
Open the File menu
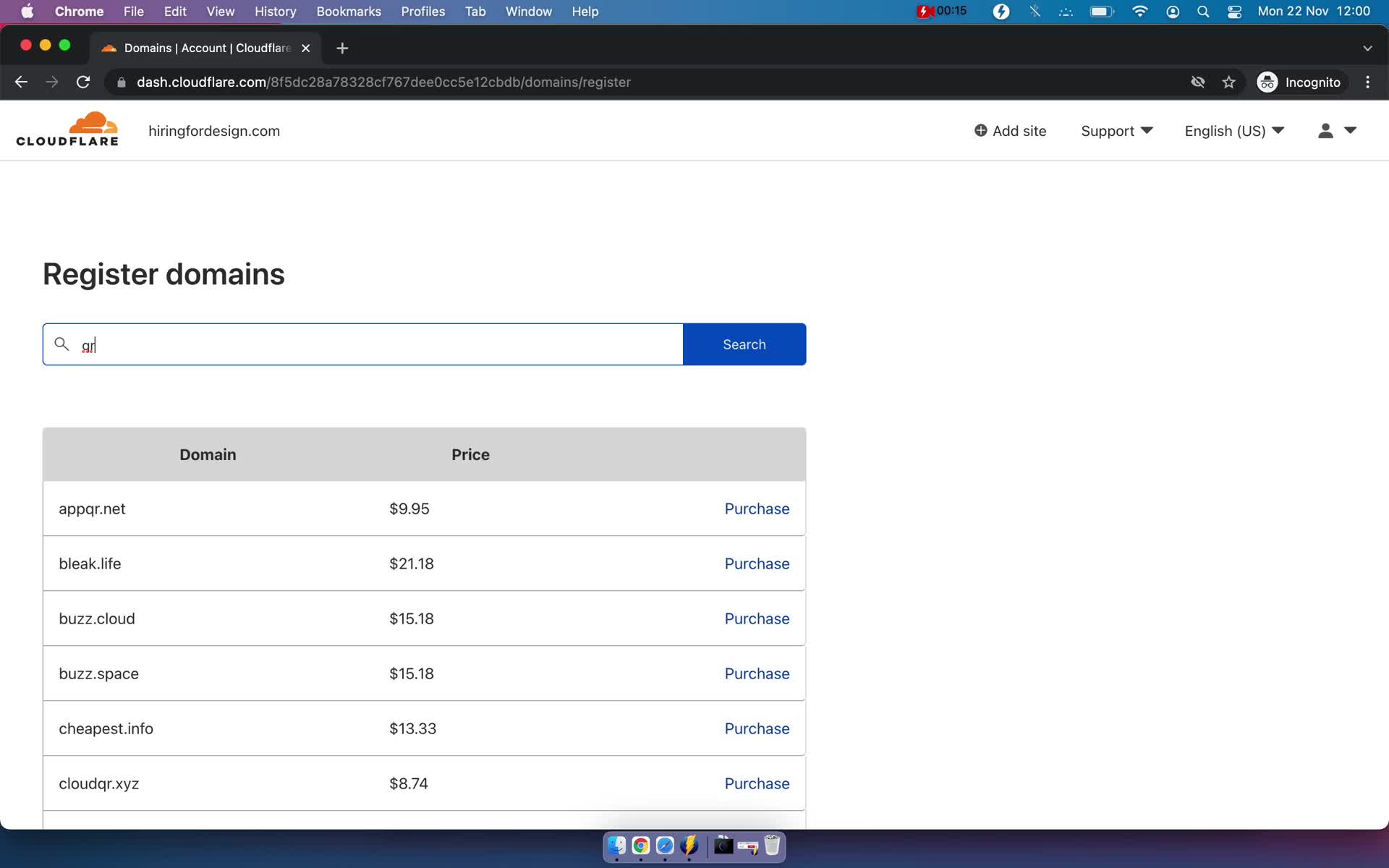pyautogui.click(x=133, y=11)
